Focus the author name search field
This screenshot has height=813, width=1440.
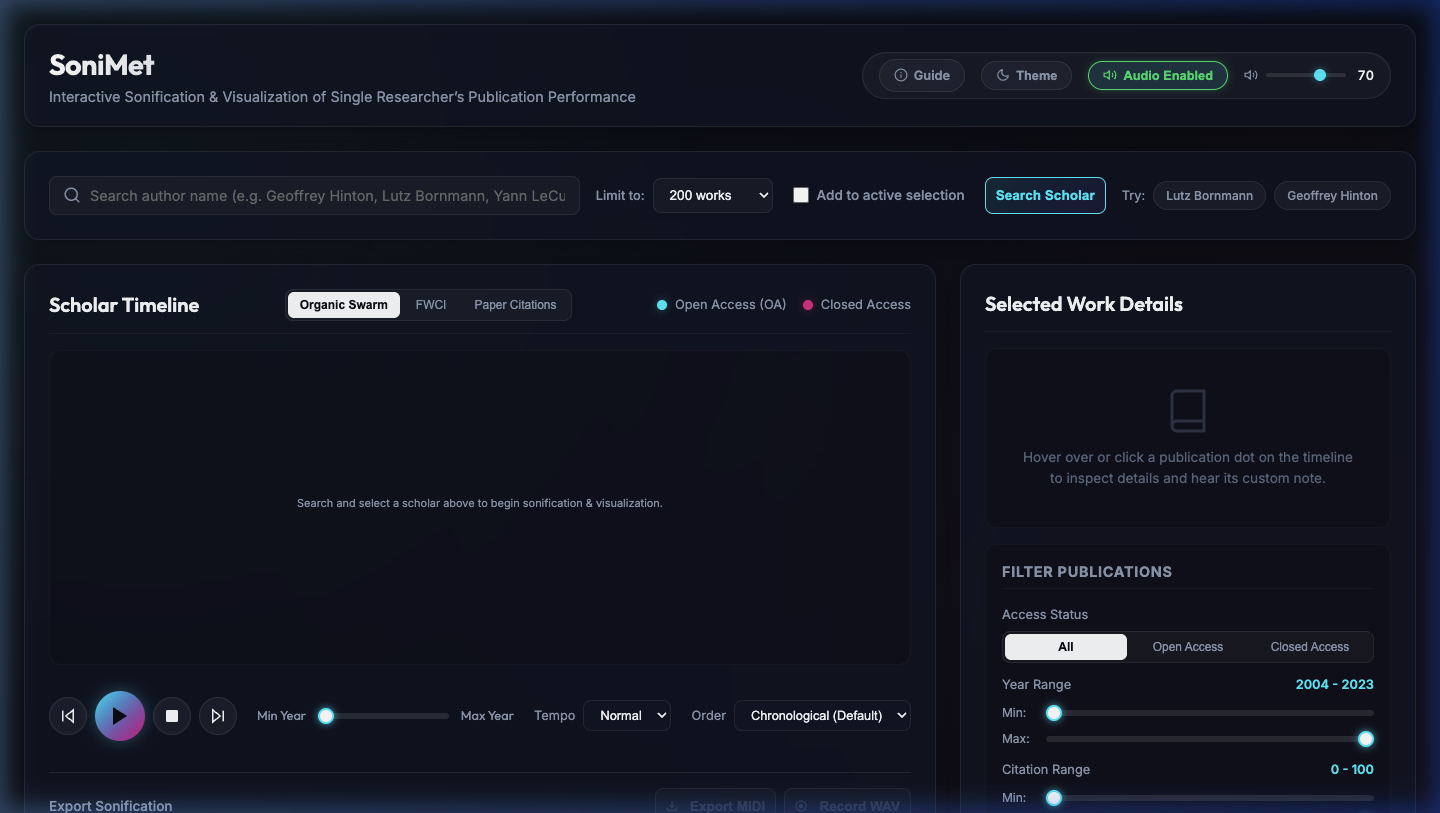314,195
